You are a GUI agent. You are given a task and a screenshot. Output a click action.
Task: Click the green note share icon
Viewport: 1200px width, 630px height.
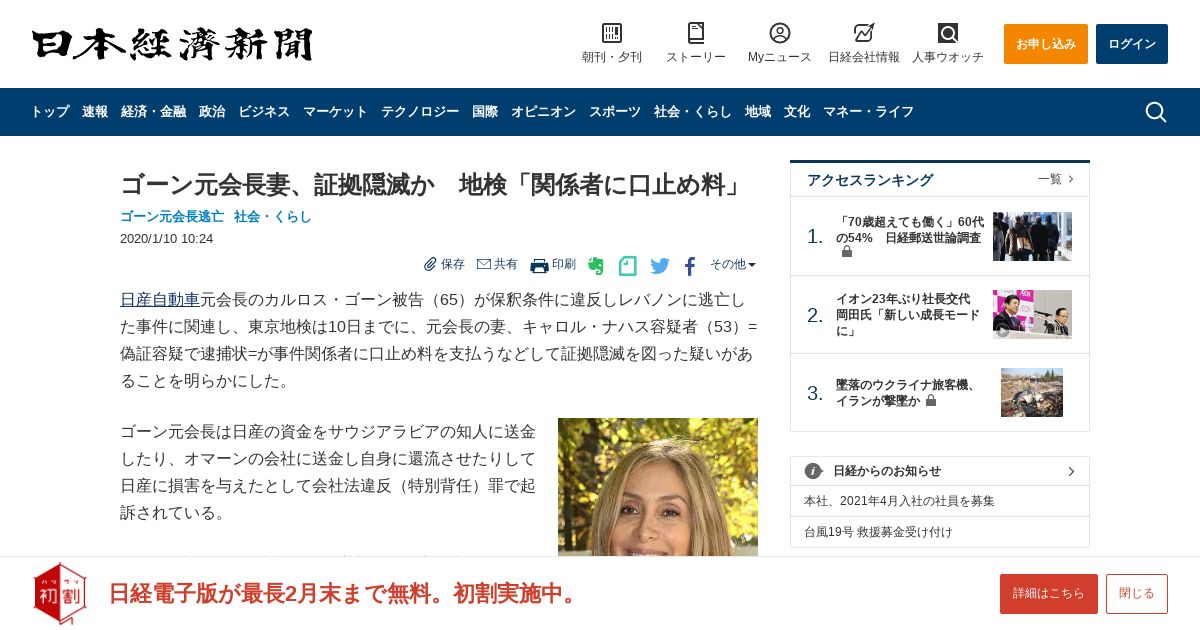click(628, 266)
